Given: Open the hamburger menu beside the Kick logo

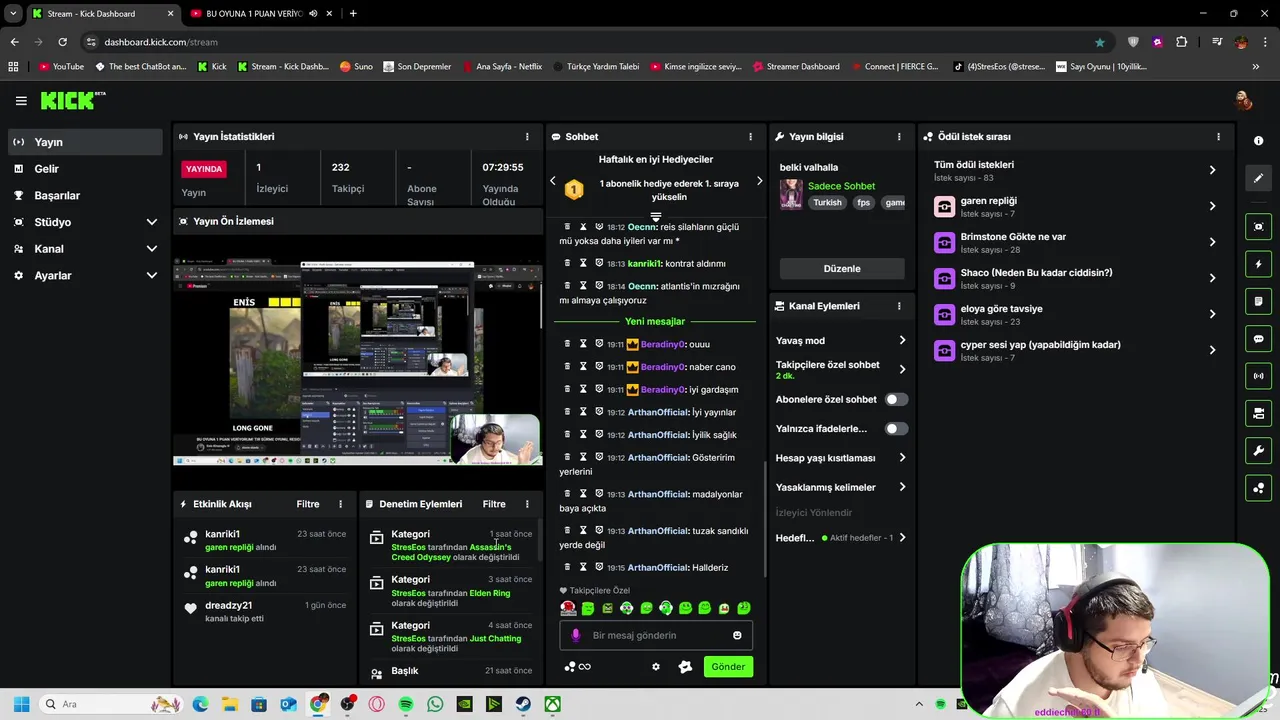Looking at the screenshot, I should pyautogui.click(x=21, y=100).
